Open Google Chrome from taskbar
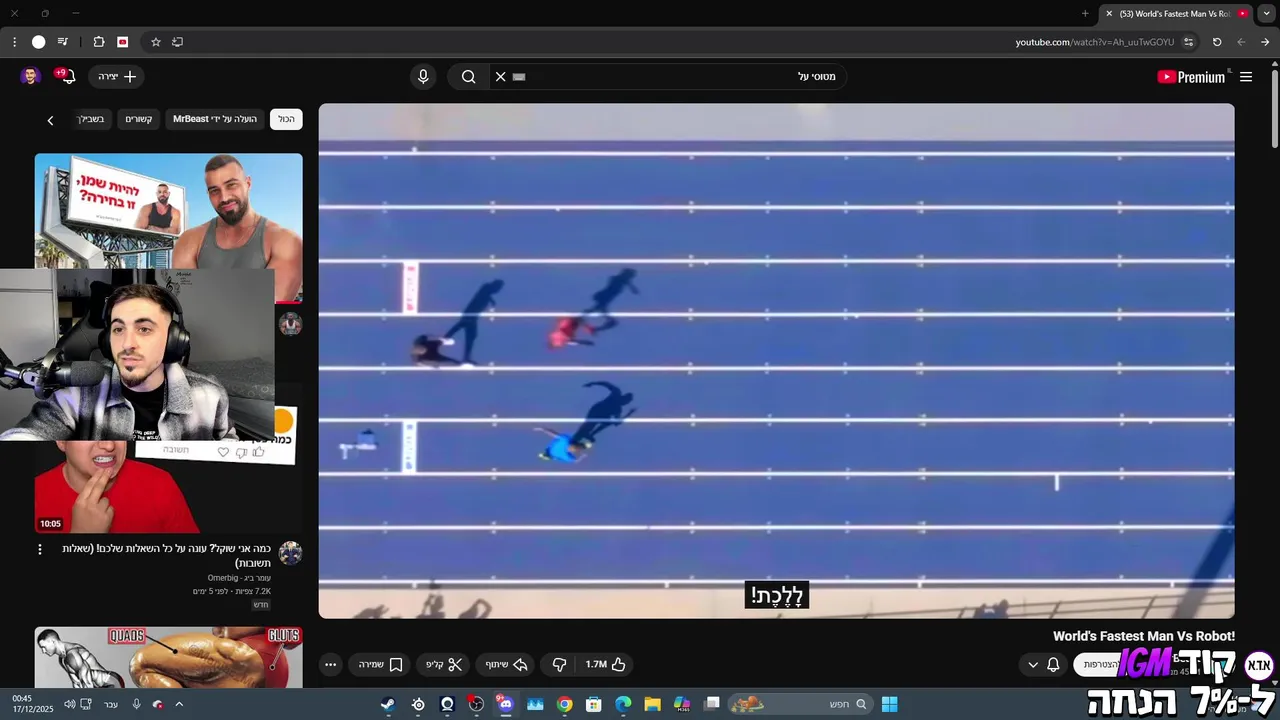Screen dimensions: 1280x720 pos(565,704)
